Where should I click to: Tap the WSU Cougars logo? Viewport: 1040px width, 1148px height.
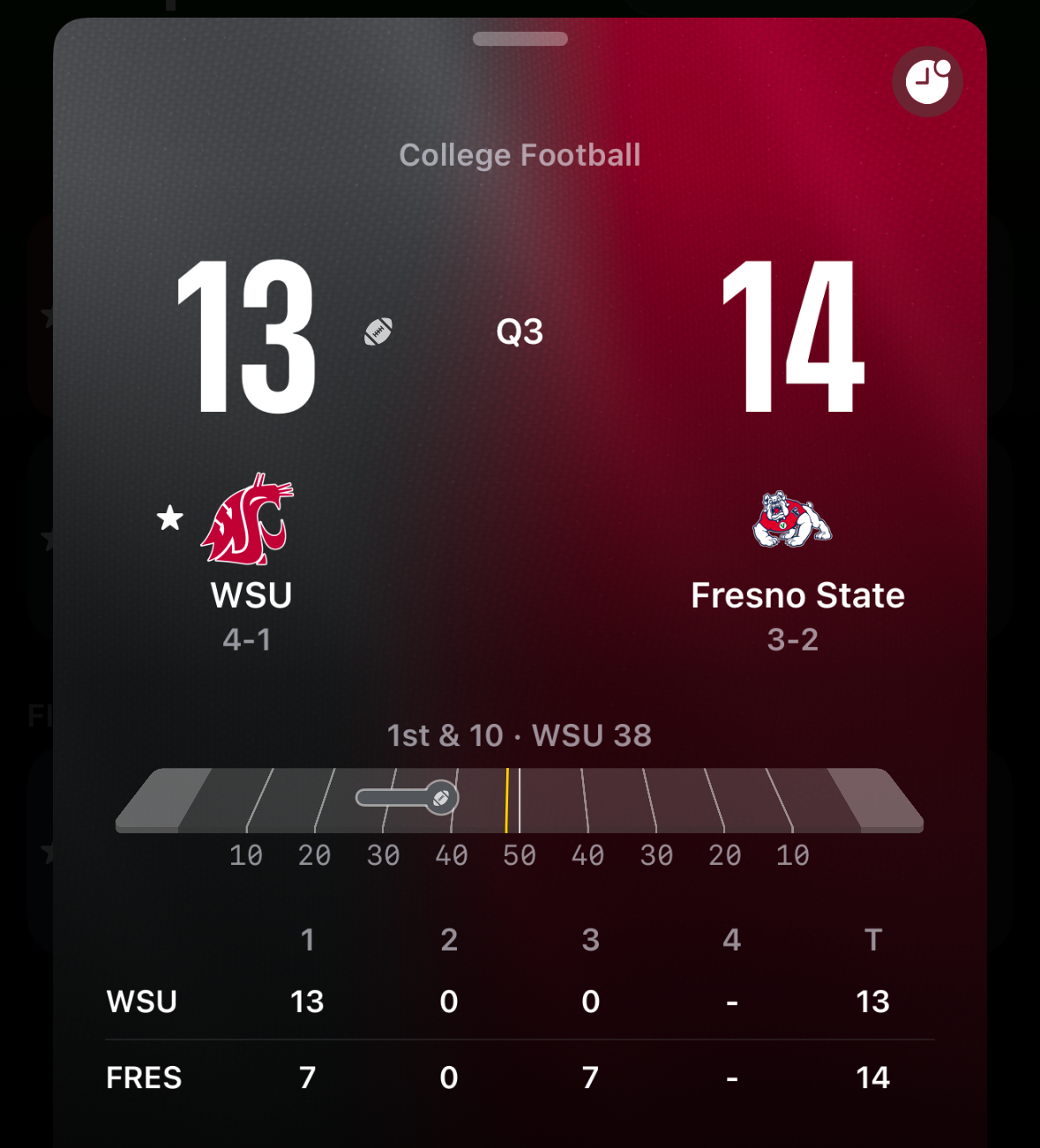[x=248, y=518]
